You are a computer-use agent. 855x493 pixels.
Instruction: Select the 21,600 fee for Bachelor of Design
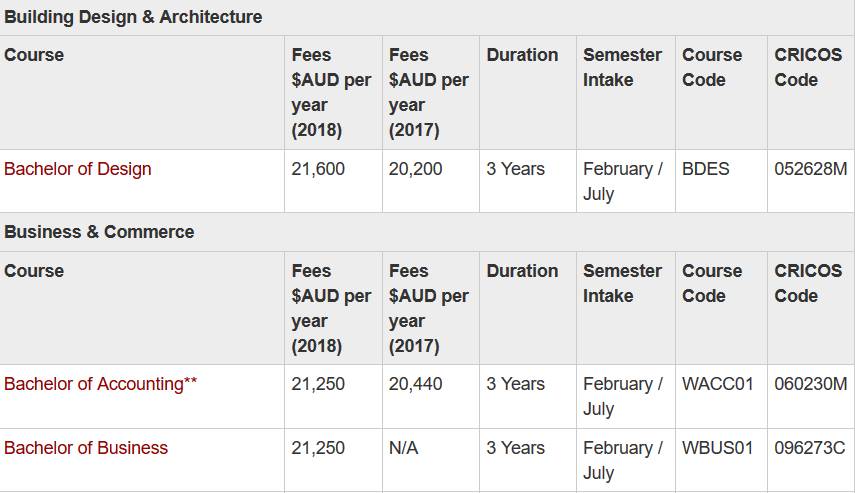[318, 169]
